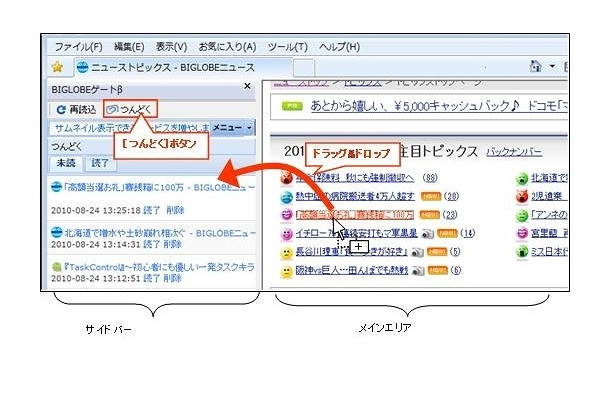Click the green PR badge before あとから嬉しい ad
The height and width of the screenshot is (400, 610).
292,106
